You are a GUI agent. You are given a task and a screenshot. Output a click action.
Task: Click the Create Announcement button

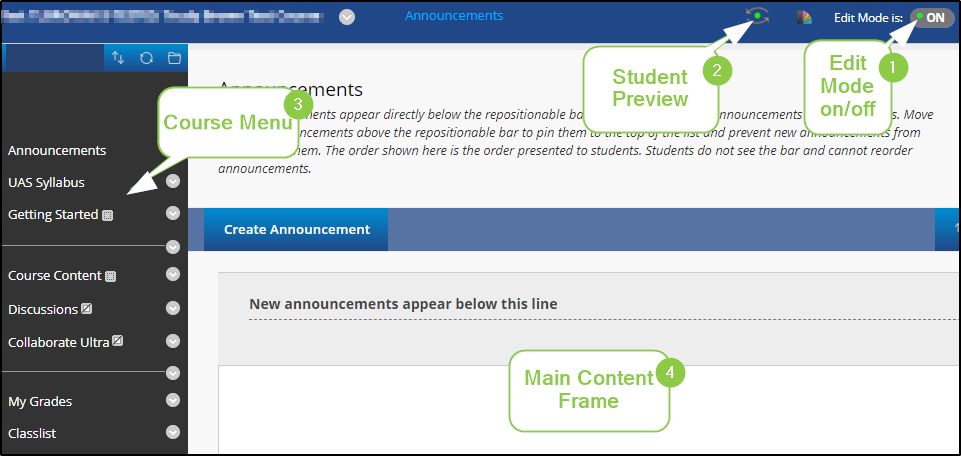point(297,229)
